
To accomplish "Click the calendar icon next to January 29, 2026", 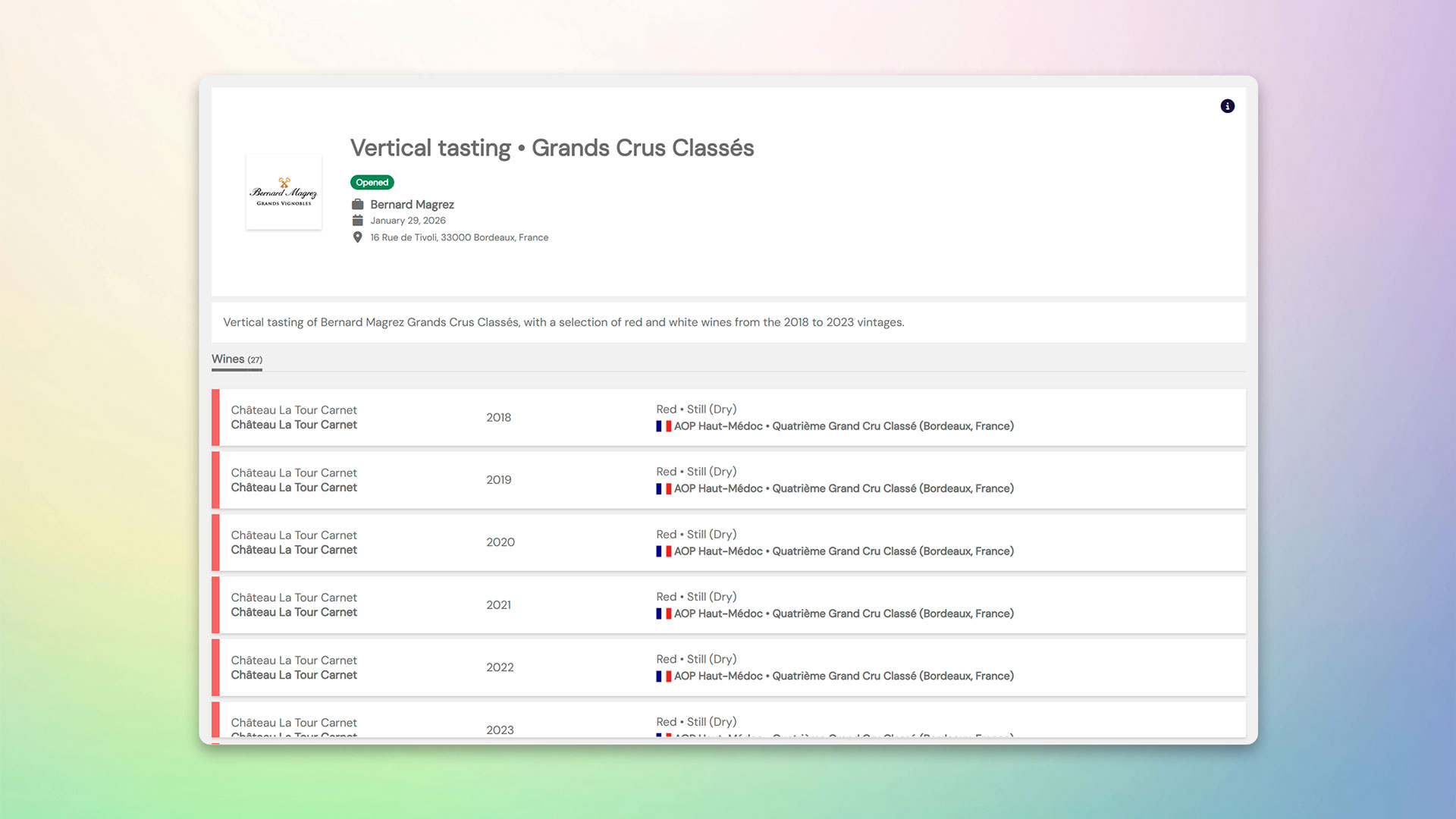I will [357, 221].
